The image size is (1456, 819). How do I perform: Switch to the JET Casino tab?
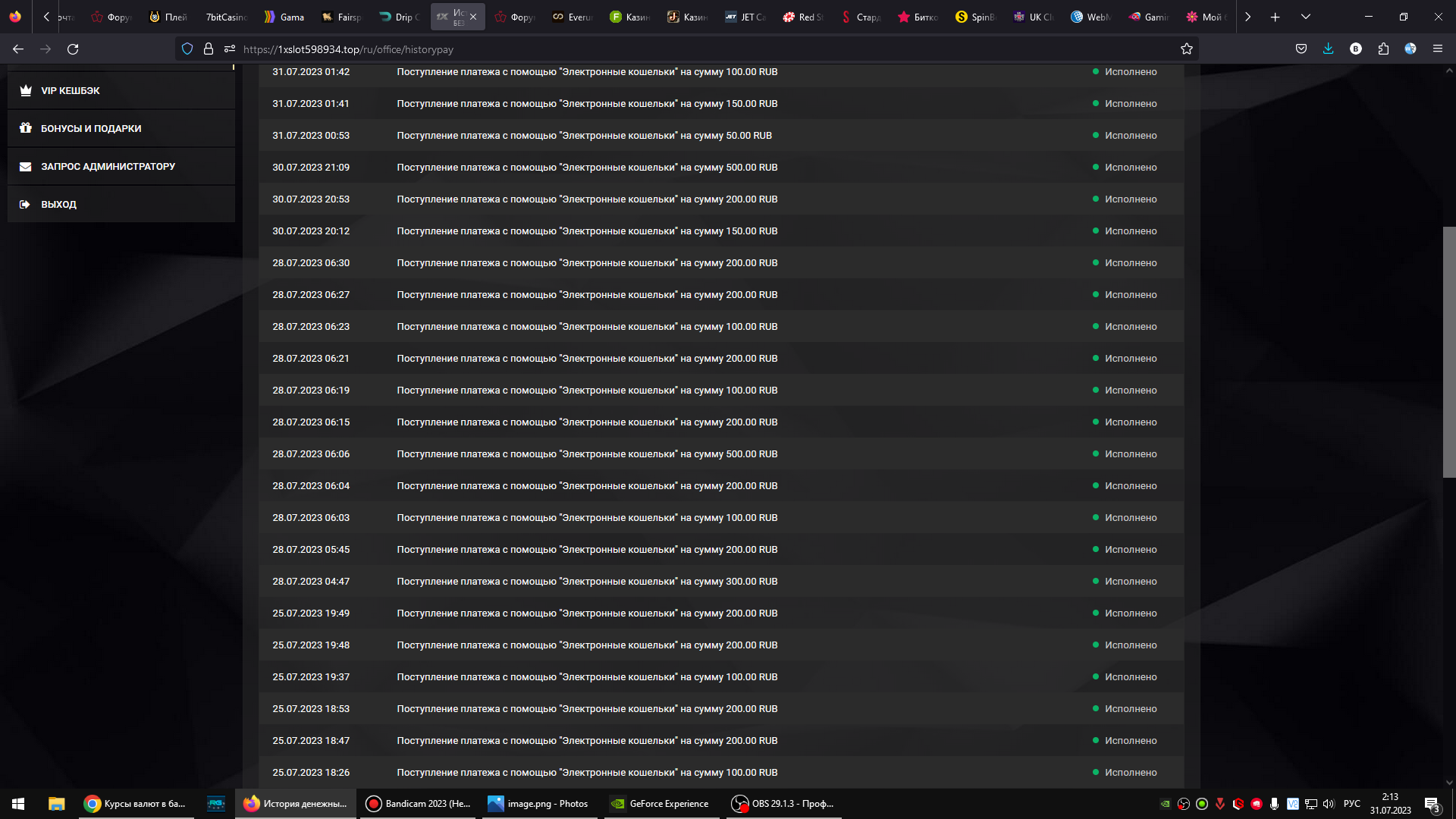[745, 17]
